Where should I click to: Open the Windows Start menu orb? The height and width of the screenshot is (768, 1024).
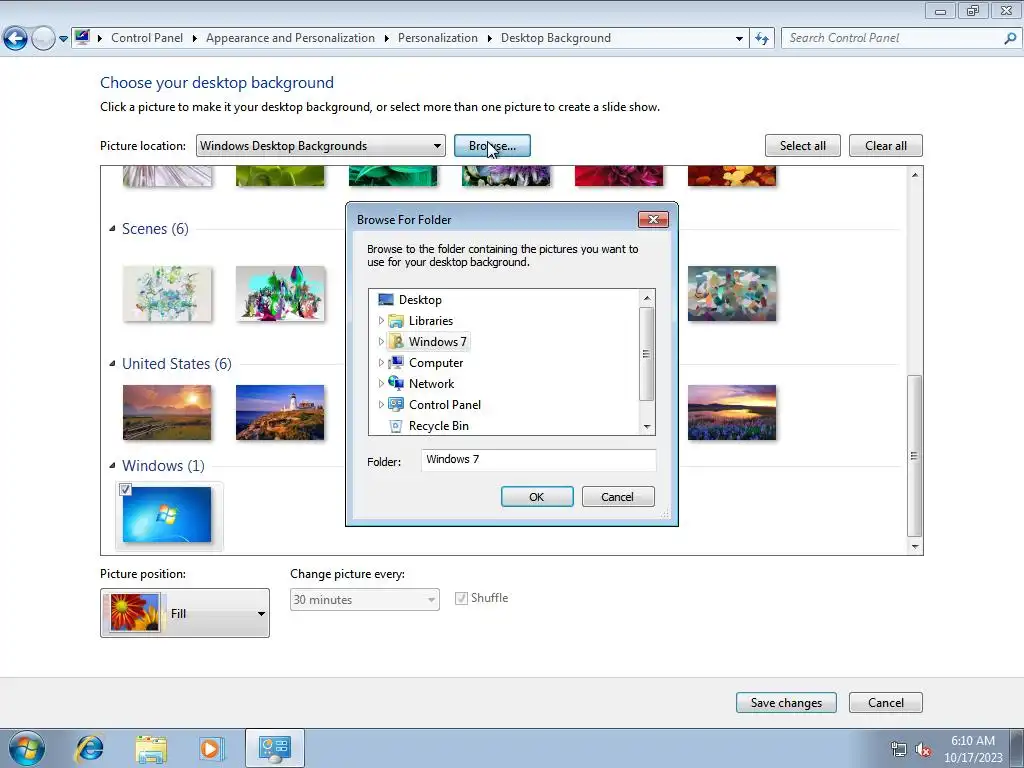(25, 748)
